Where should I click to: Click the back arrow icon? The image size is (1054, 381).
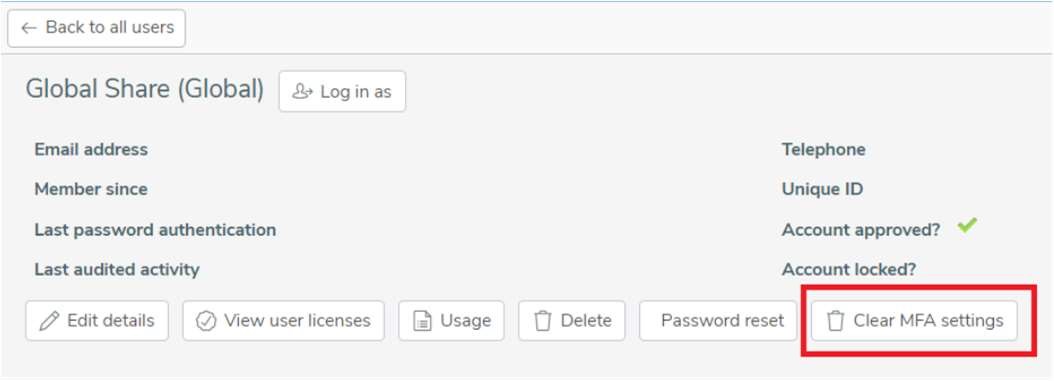pos(28,28)
